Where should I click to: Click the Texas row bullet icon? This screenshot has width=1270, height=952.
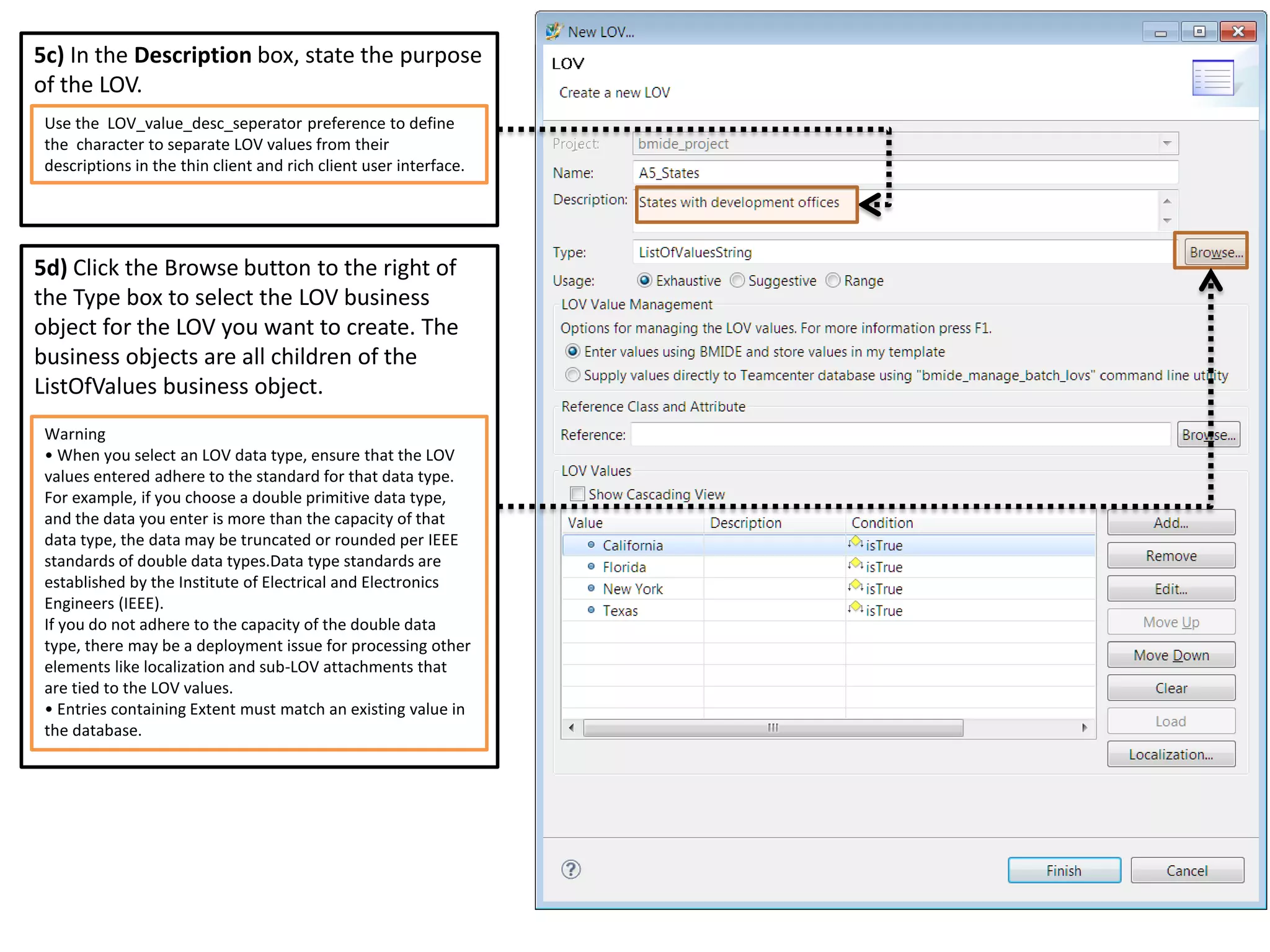591,610
